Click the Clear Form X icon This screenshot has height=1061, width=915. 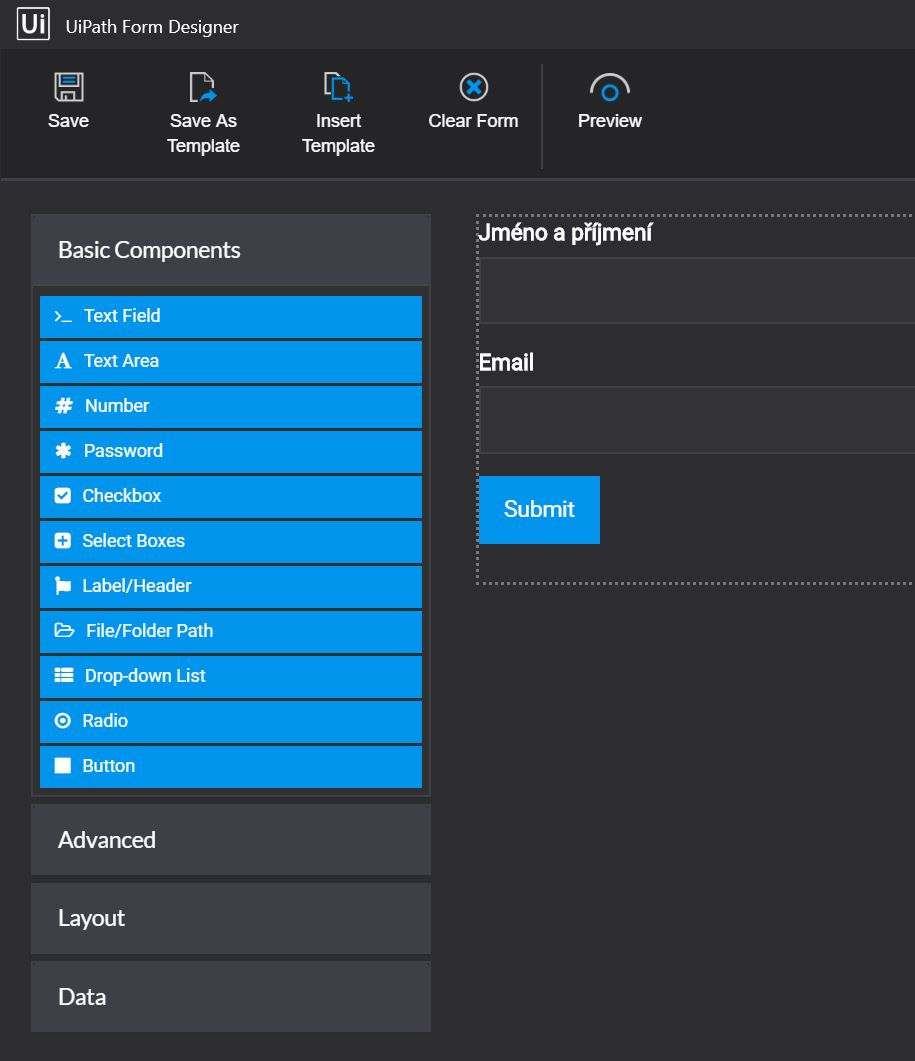[474, 87]
